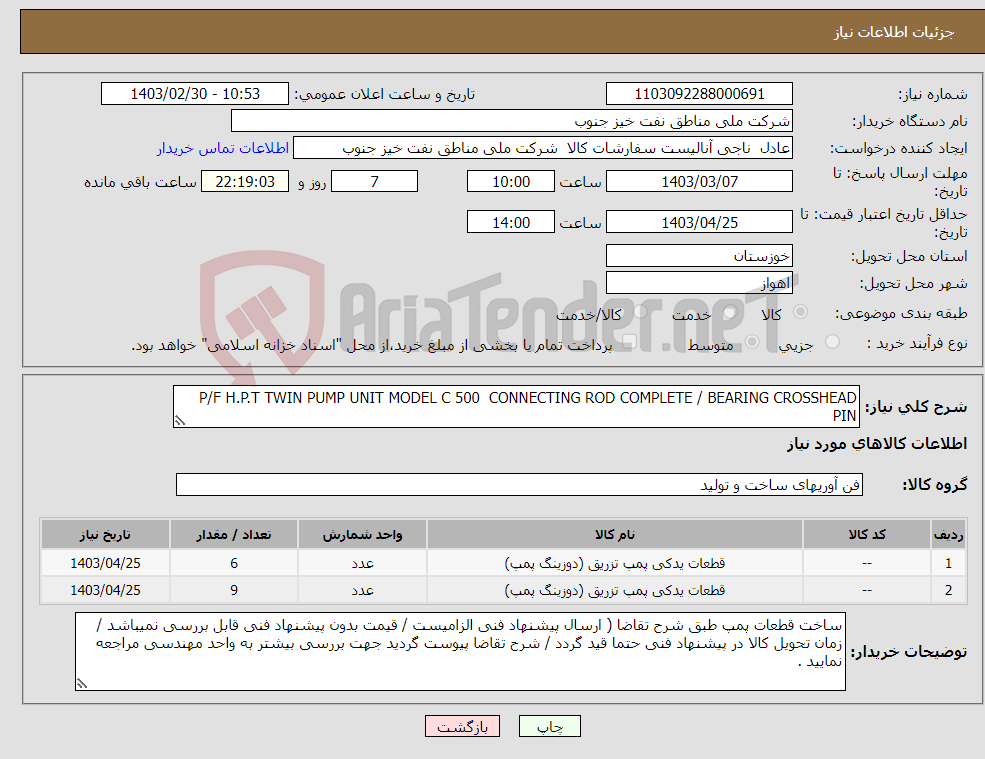
Task: Click the اطلاعات کالاهای مورد نیاز heading
Action: 877,444
